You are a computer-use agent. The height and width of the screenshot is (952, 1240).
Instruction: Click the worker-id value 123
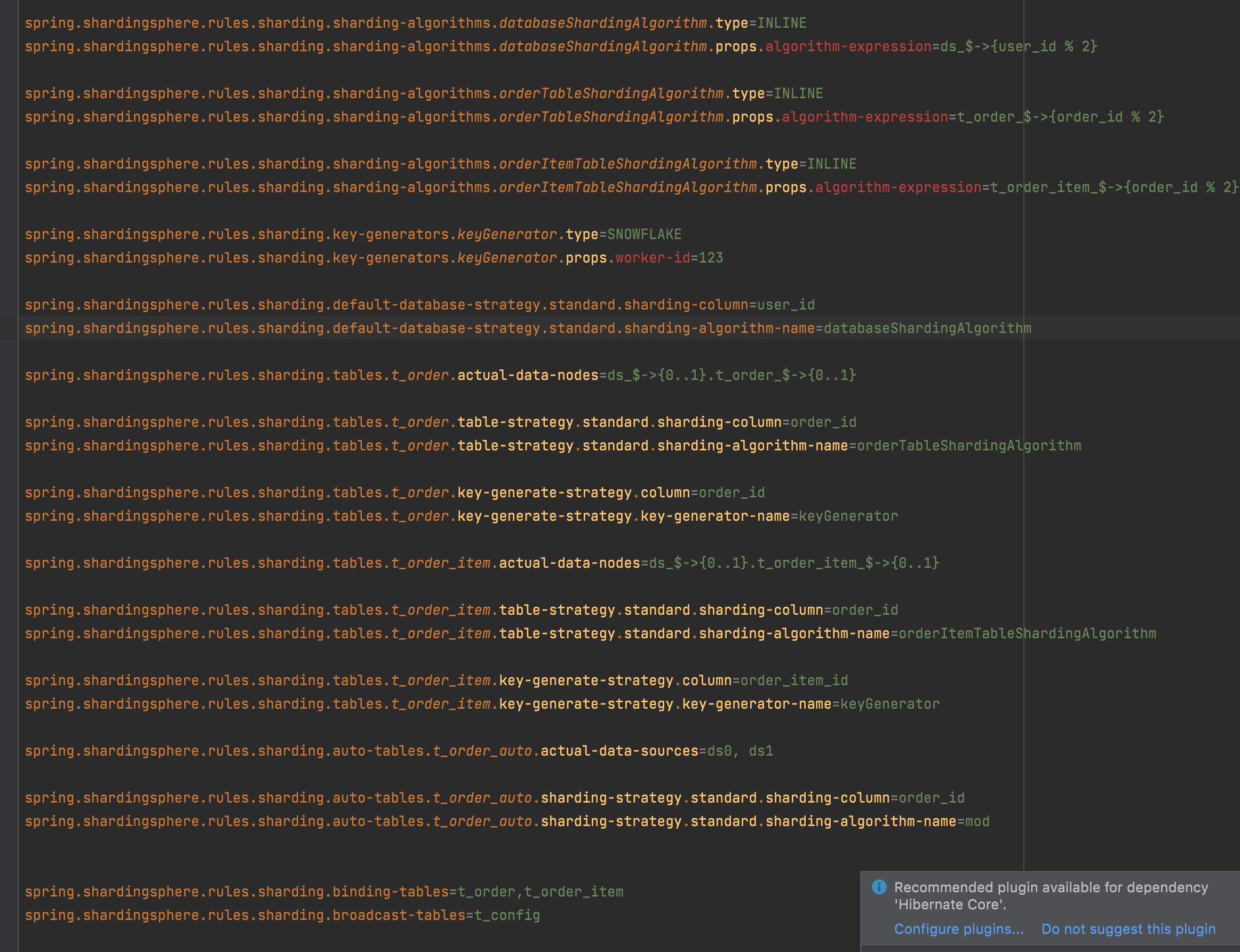tap(710, 258)
